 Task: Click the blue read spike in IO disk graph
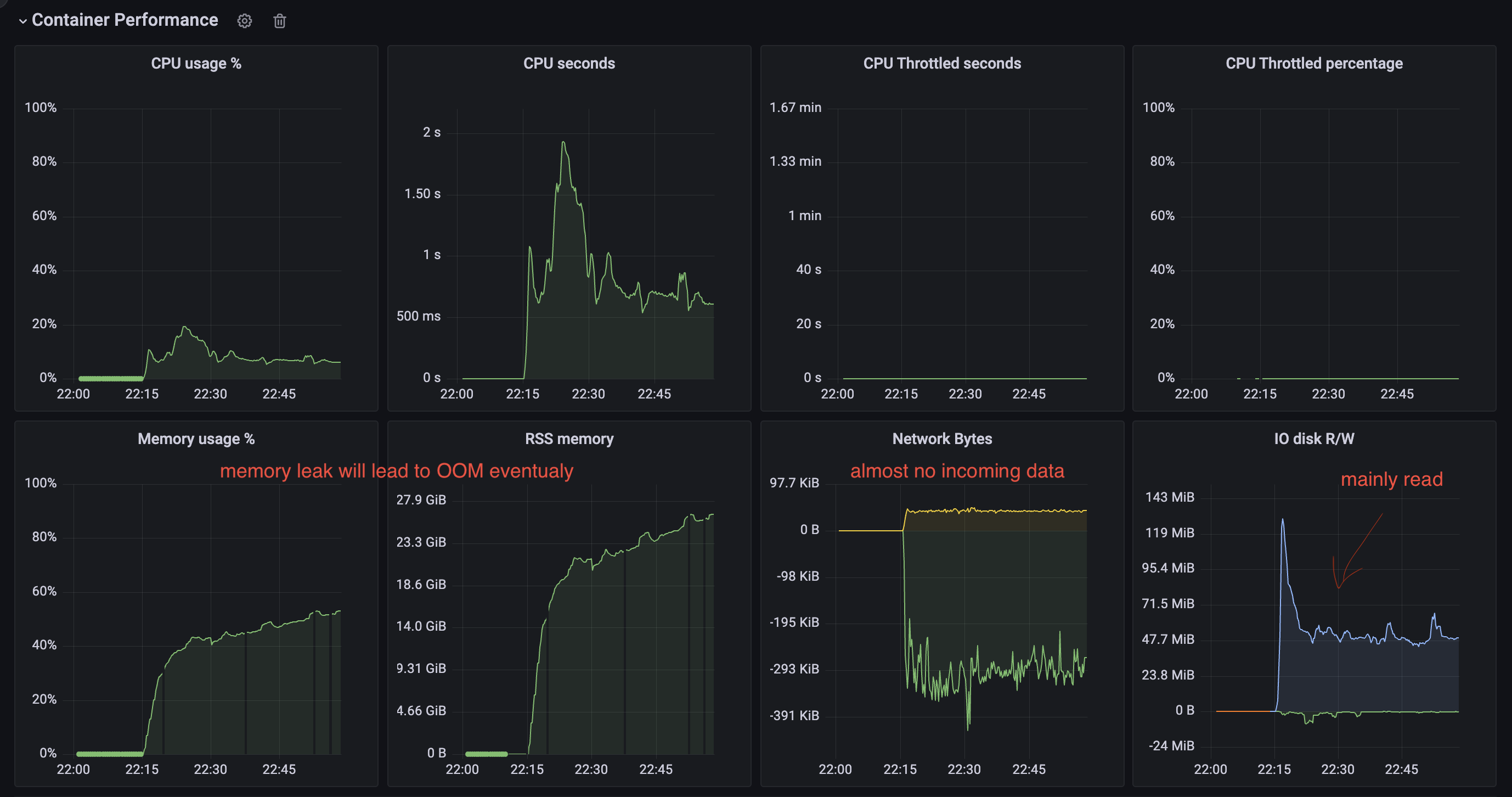pos(1282,520)
